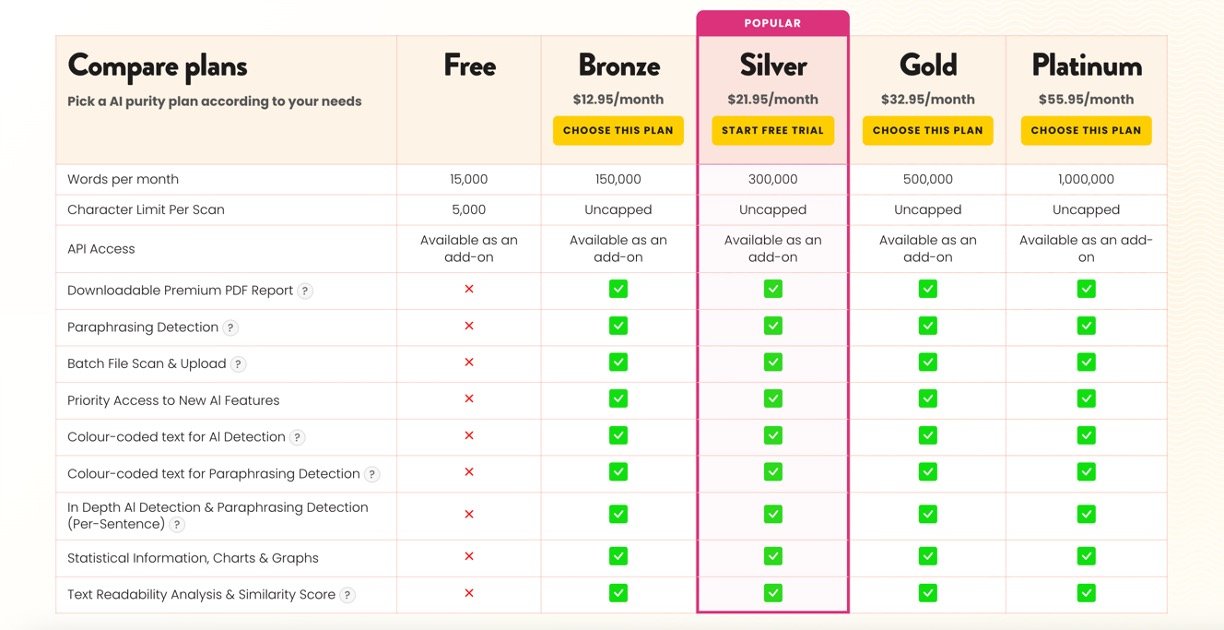Click Silver plan's 300,000 words value
The image size is (1224, 630).
tap(773, 180)
